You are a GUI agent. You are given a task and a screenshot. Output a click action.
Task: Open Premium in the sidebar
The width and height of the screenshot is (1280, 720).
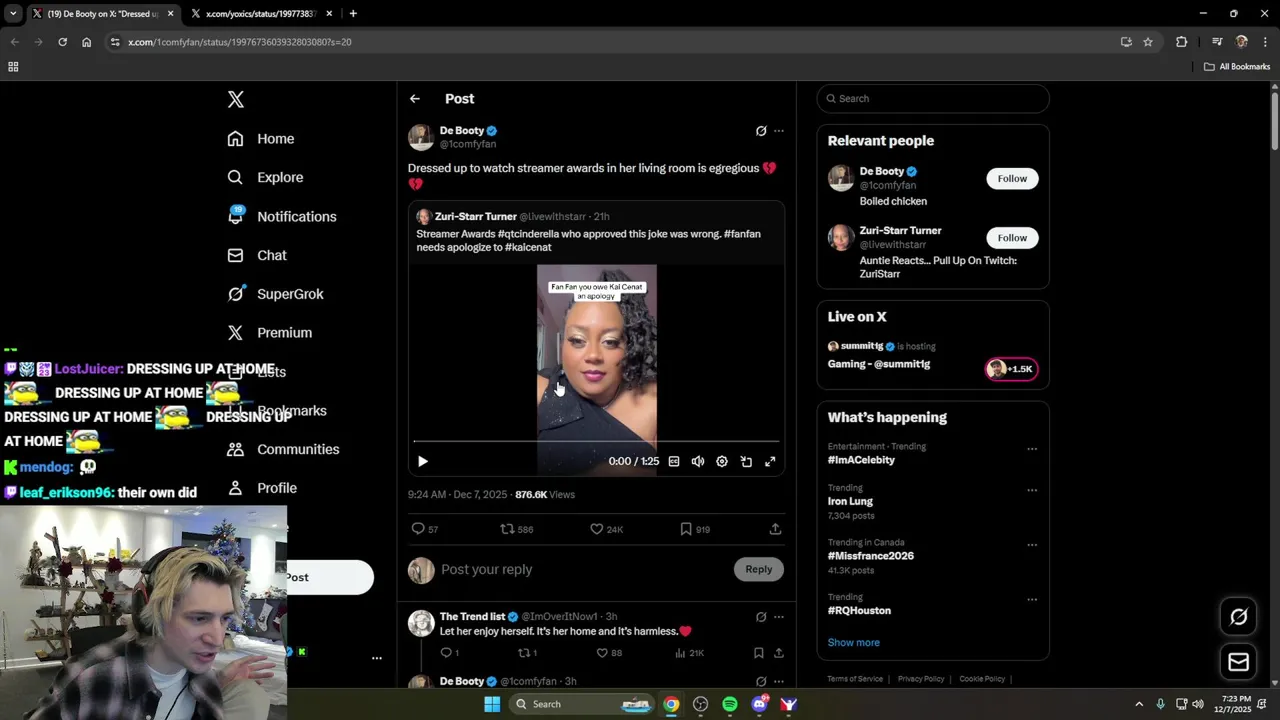point(270,333)
